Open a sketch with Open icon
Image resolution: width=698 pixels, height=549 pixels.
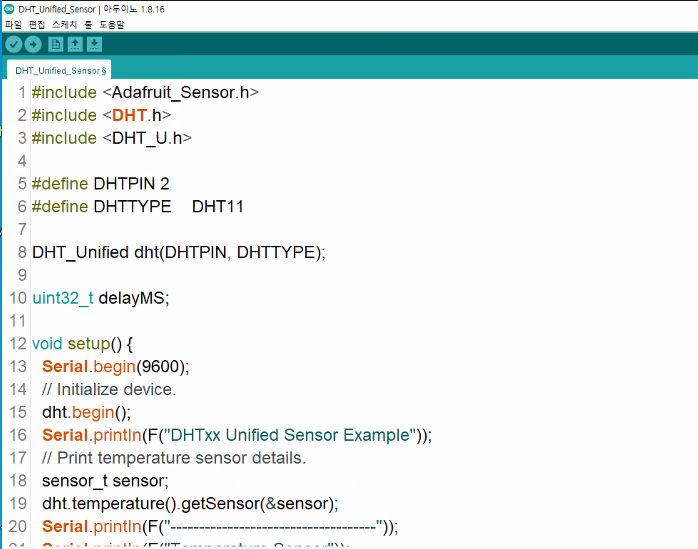coord(75,45)
